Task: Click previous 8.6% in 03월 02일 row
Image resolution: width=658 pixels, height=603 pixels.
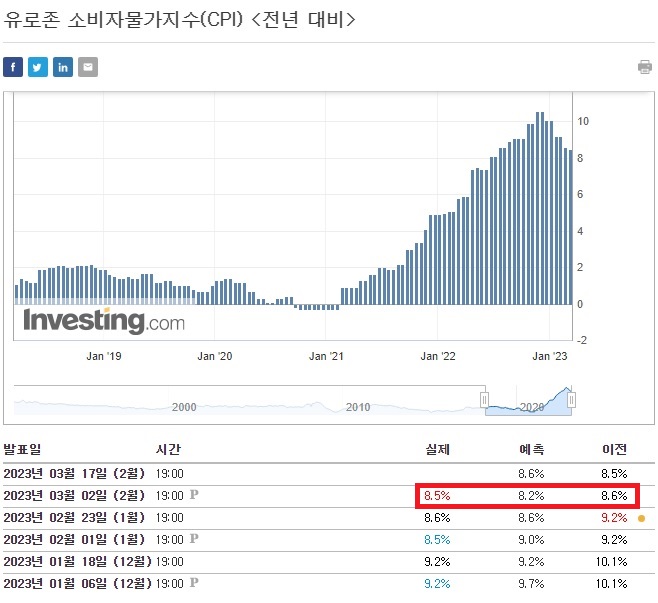Action: 614,496
